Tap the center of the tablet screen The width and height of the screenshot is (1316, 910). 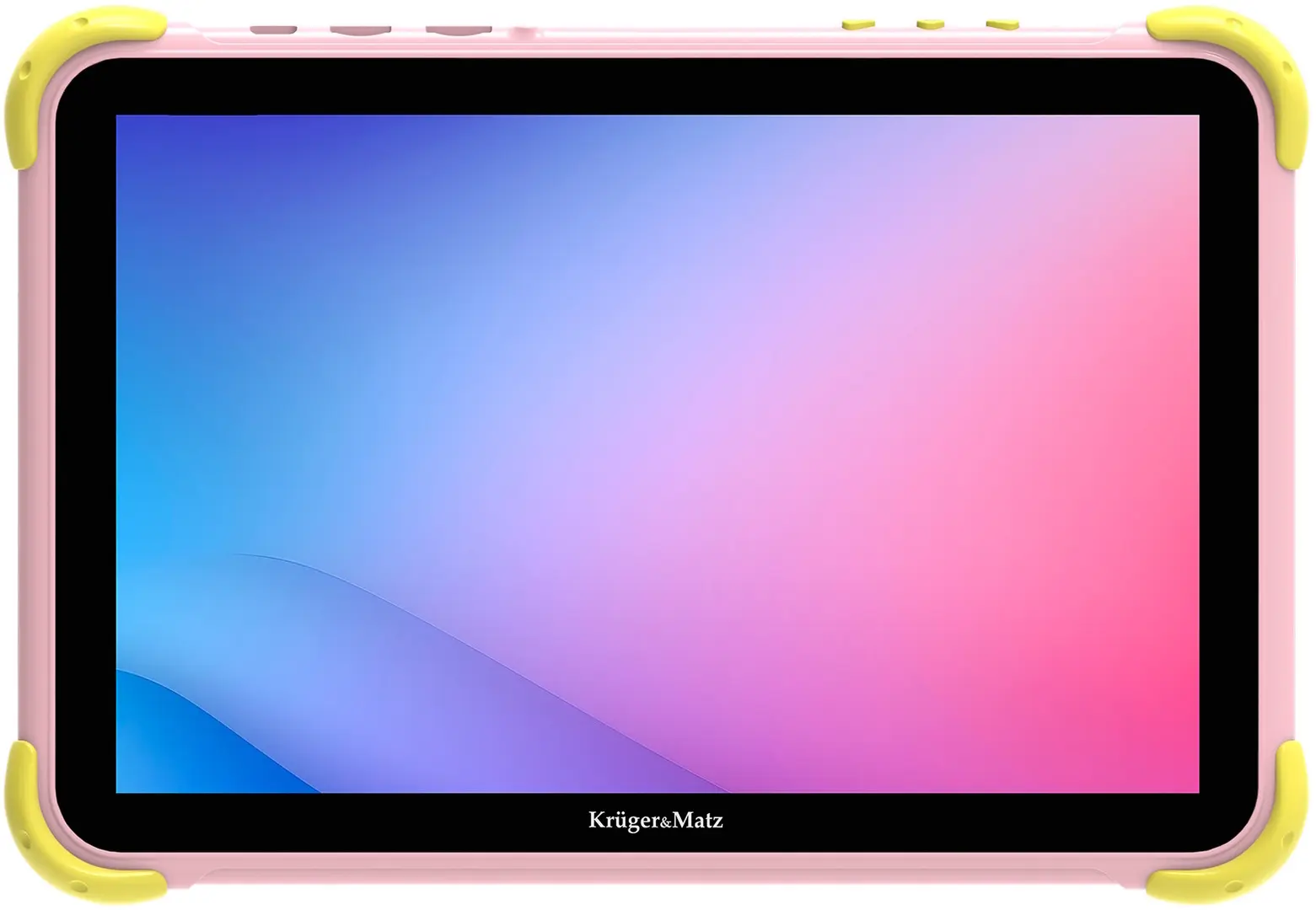658,455
